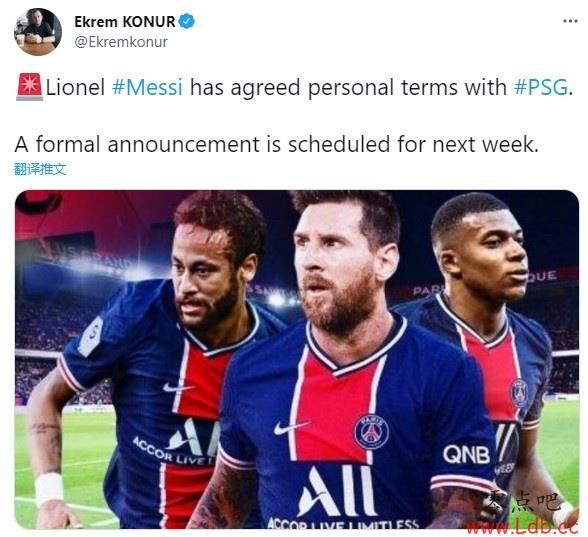Image resolution: width=588 pixels, height=537 pixels.
Task: Open the attached PSG players image
Action: pos(297,360)
